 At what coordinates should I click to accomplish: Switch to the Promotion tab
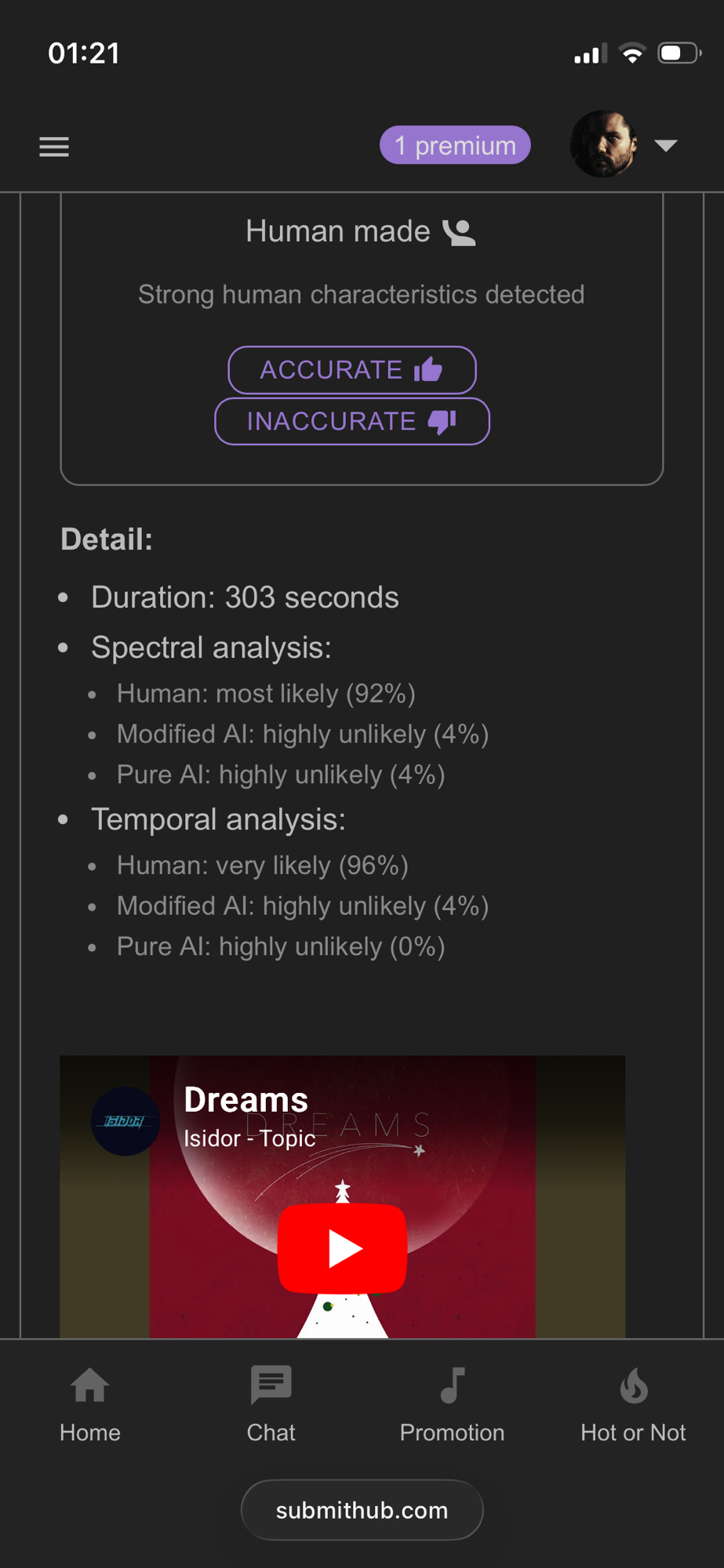click(x=452, y=1404)
